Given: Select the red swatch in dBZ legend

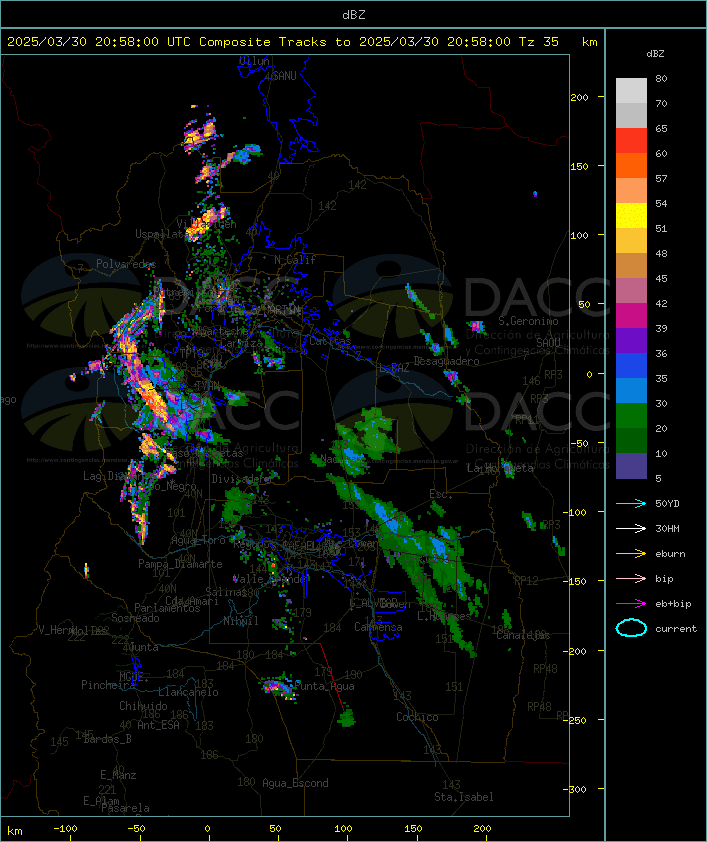Looking at the screenshot, I should coord(631,141).
